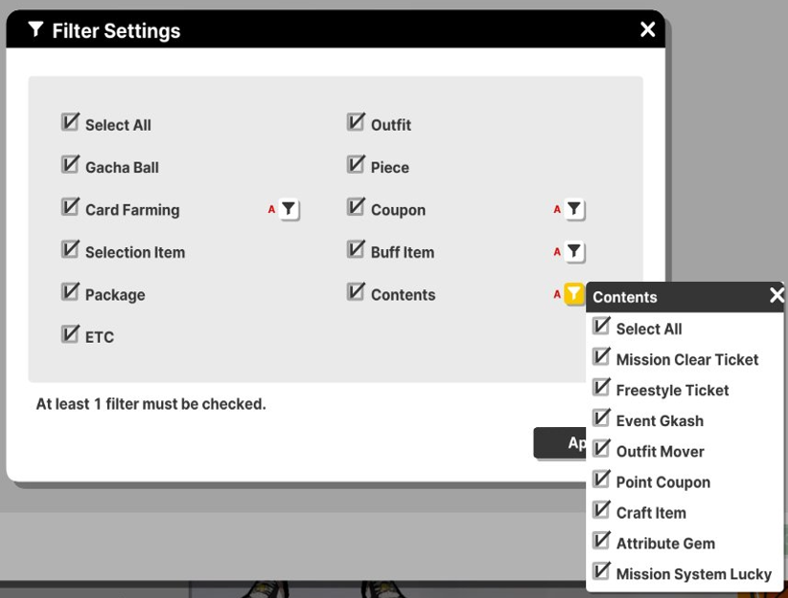Image resolution: width=788 pixels, height=598 pixels.
Task: Toggle the ETC filter checkbox
Action: (70, 335)
